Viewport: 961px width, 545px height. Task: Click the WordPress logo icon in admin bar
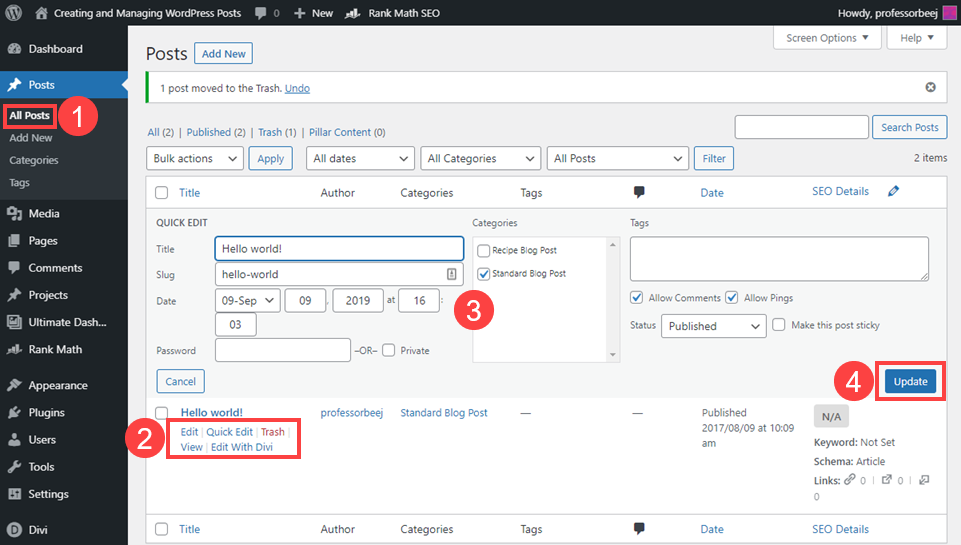pos(13,13)
